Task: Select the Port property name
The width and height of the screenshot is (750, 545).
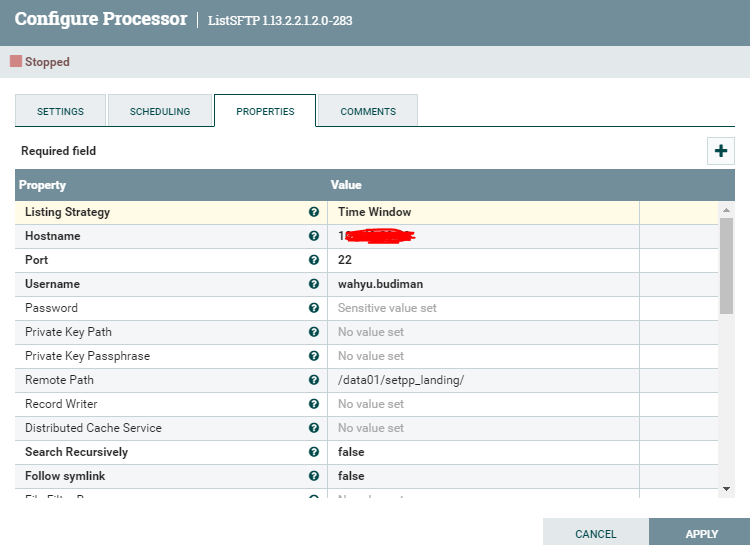Action: tap(36, 260)
